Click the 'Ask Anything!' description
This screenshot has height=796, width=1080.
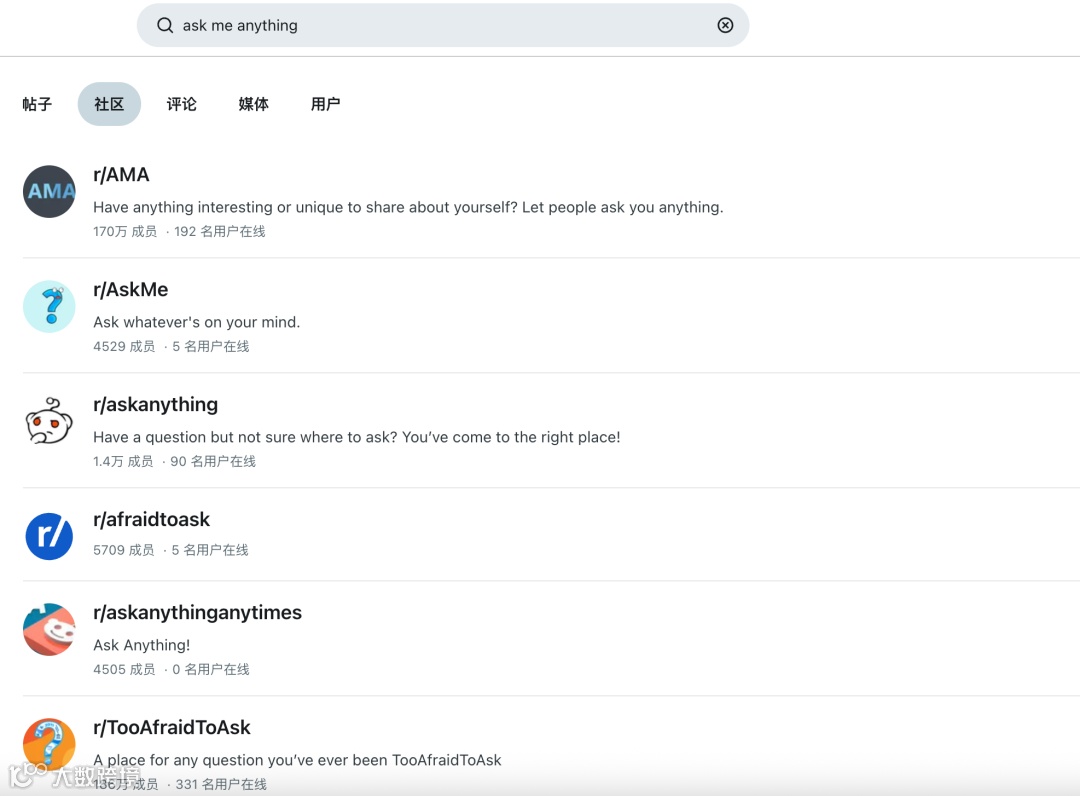click(x=142, y=645)
